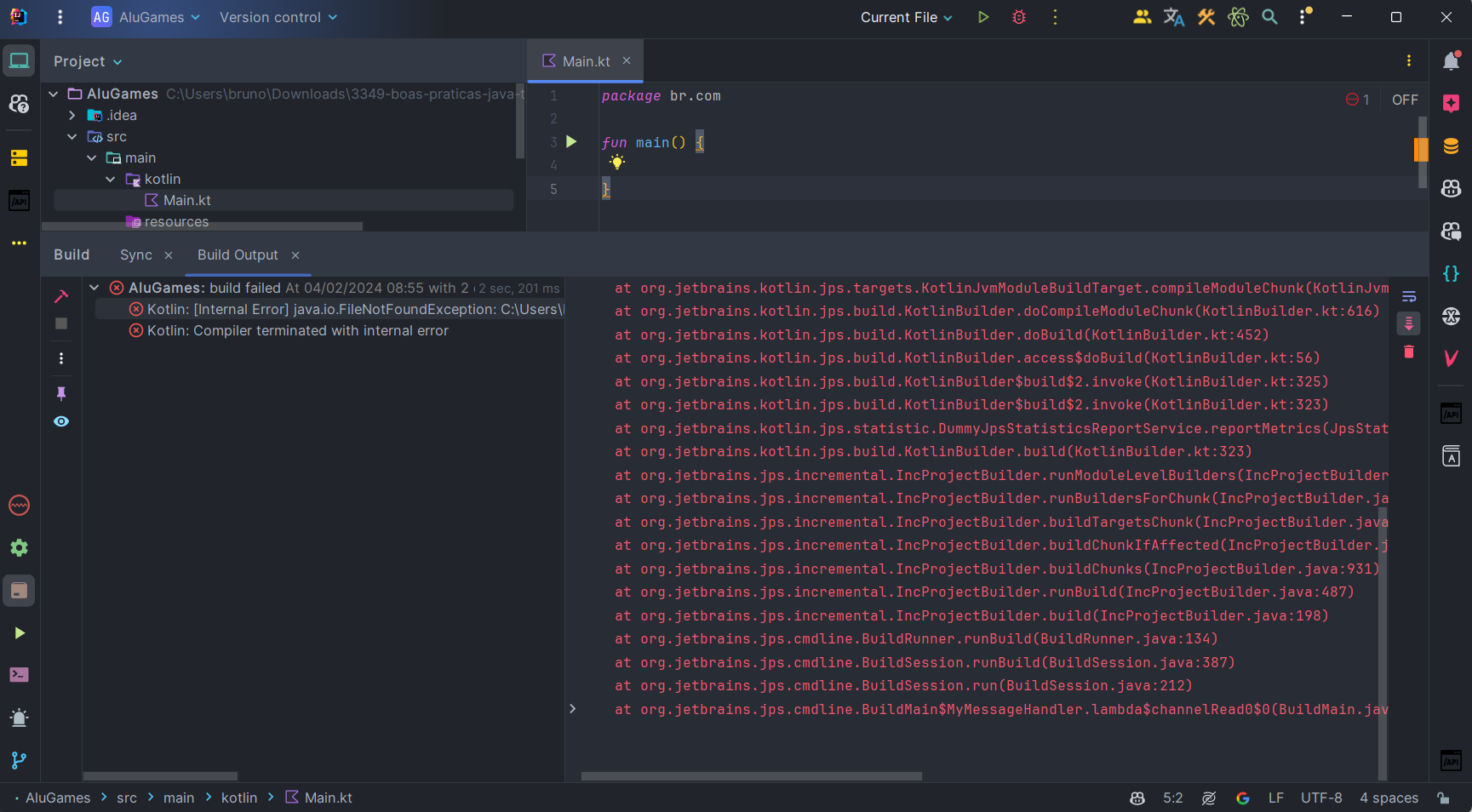The width and height of the screenshot is (1472, 812).
Task: Toggle the read-only lock in status bar
Action: pyautogui.click(x=1443, y=798)
